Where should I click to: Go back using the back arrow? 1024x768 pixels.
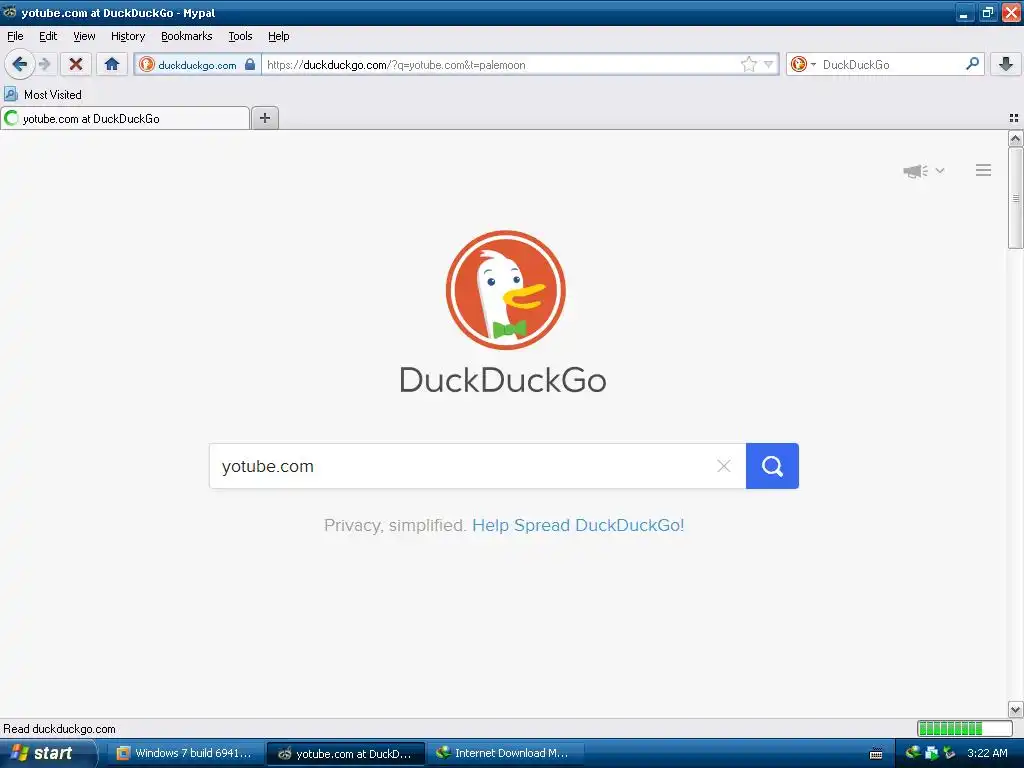[19, 64]
